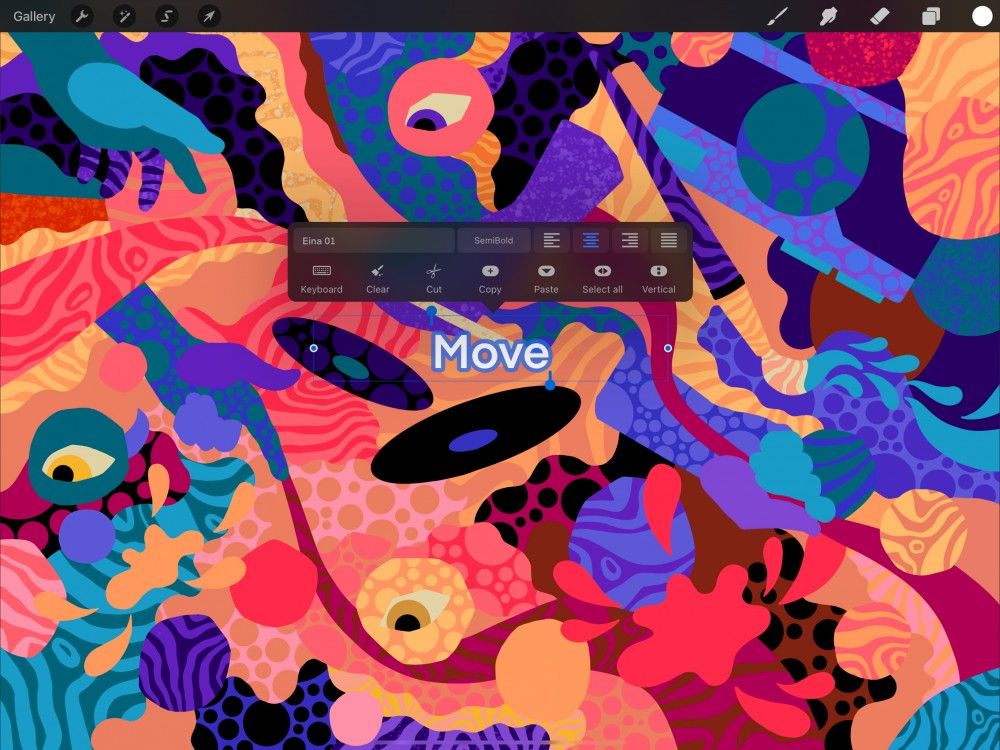Screen dimensions: 1000x750
Task: Open the Adjustments magic wand menu
Action: point(124,16)
